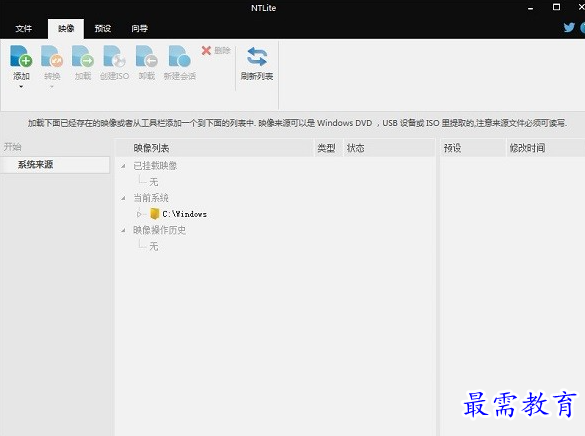The width and height of the screenshot is (585, 436).
Task: Click the 当前系统 group label
Action: 151,198
